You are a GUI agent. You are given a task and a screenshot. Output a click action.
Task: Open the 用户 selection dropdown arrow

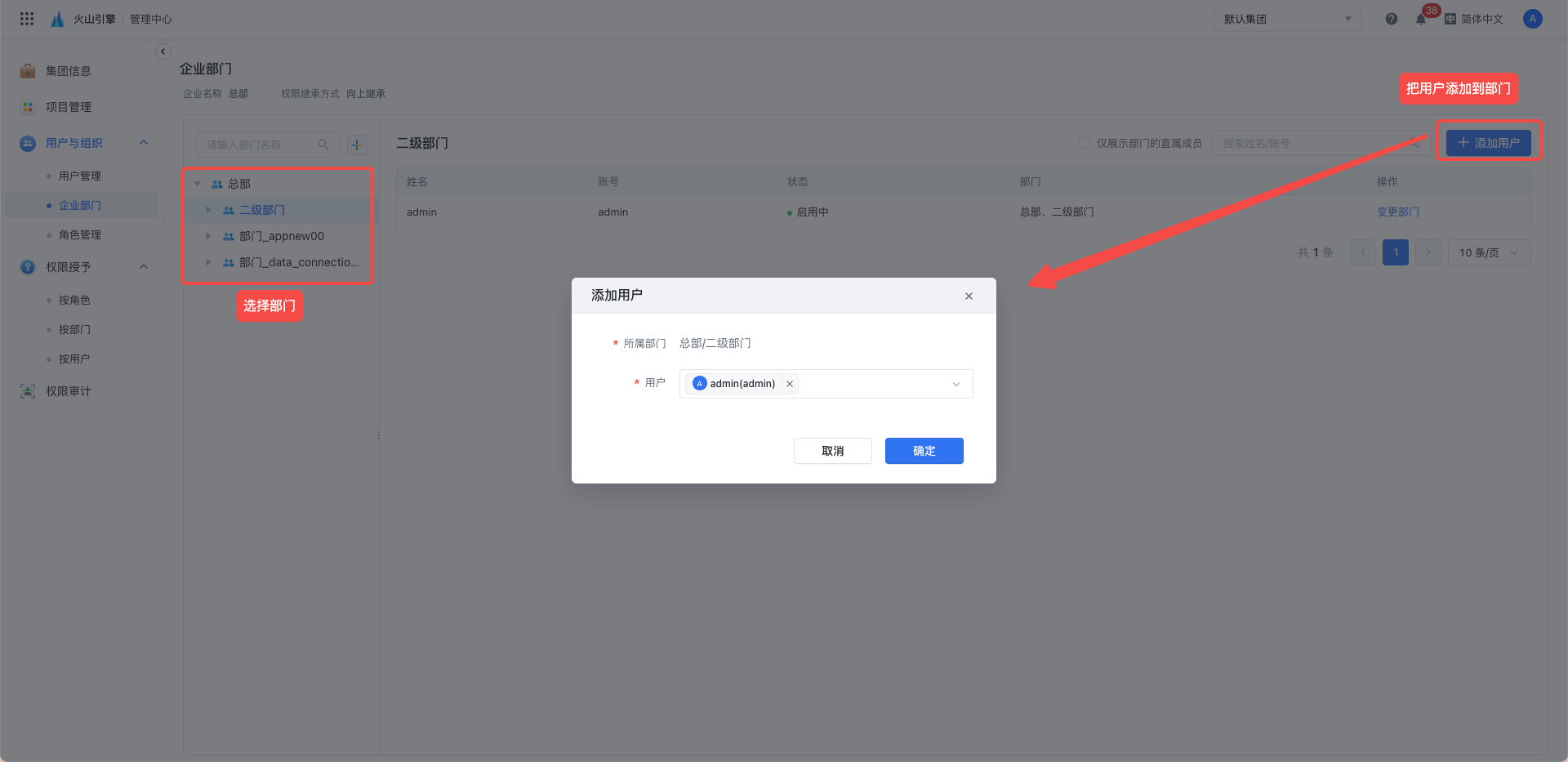click(x=956, y=384)
